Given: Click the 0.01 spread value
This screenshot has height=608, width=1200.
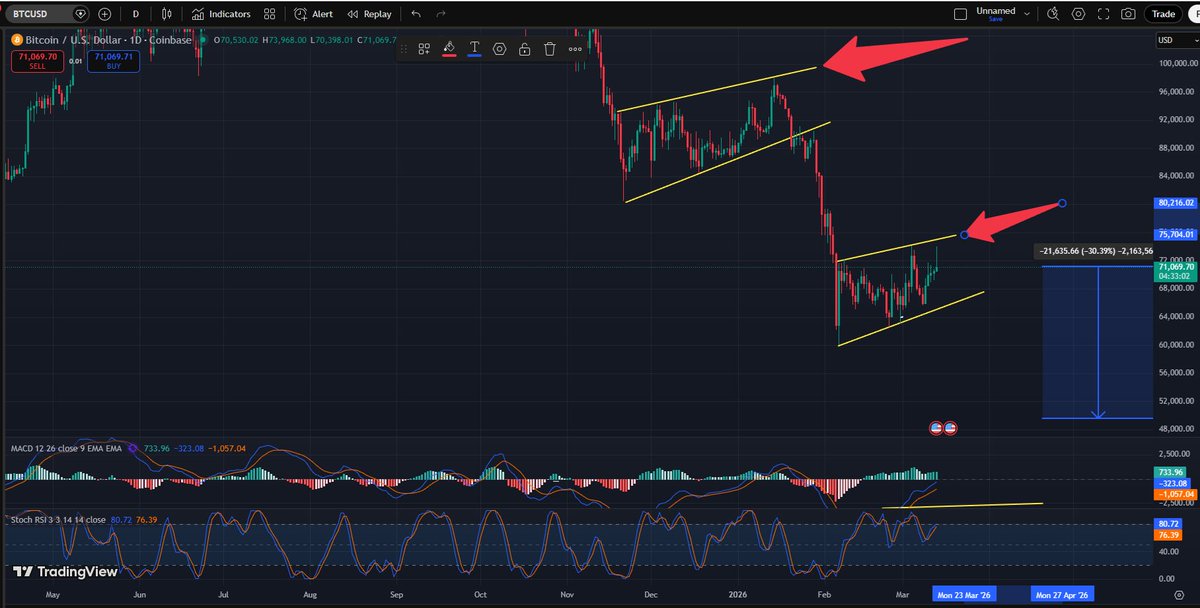Looking at the screenshot, I should [x=75, y=61].
